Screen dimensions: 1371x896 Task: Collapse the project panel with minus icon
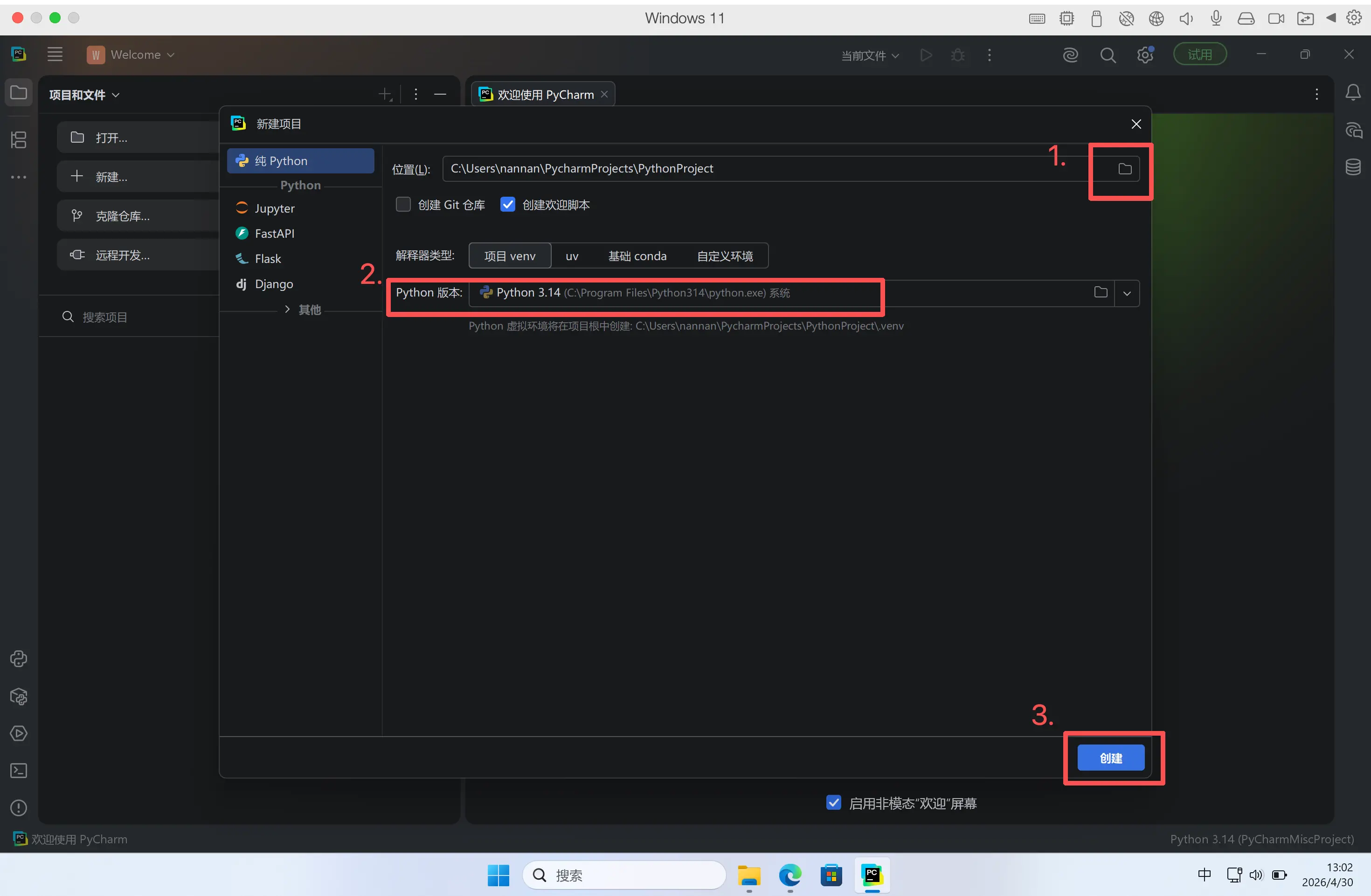pos(440,95)
